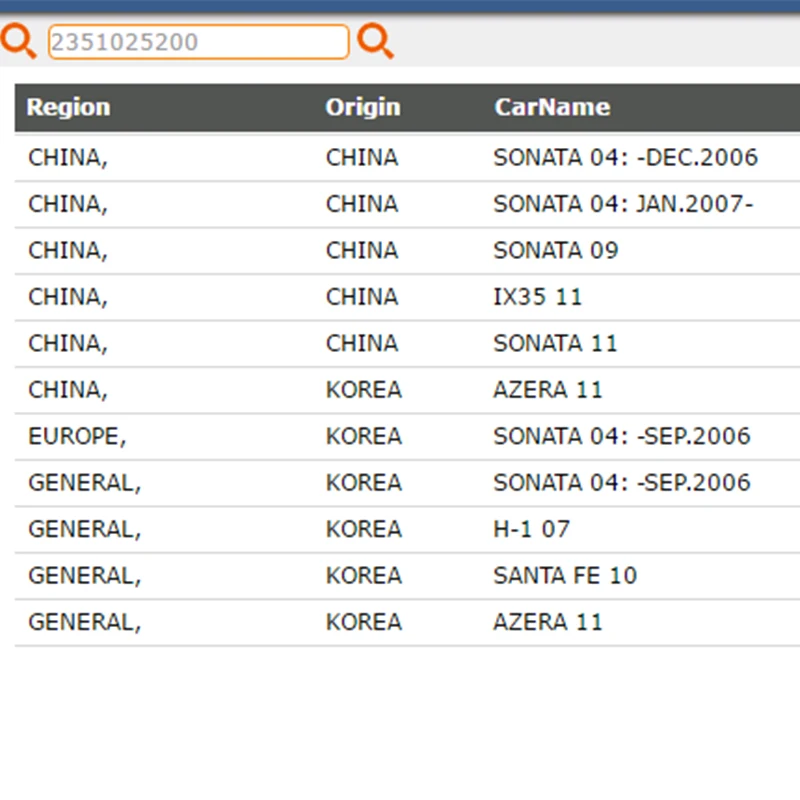The height and width of the screenshot is (800, 800).
Task: Click the search icon right of input field
Action: pos(376,41)
